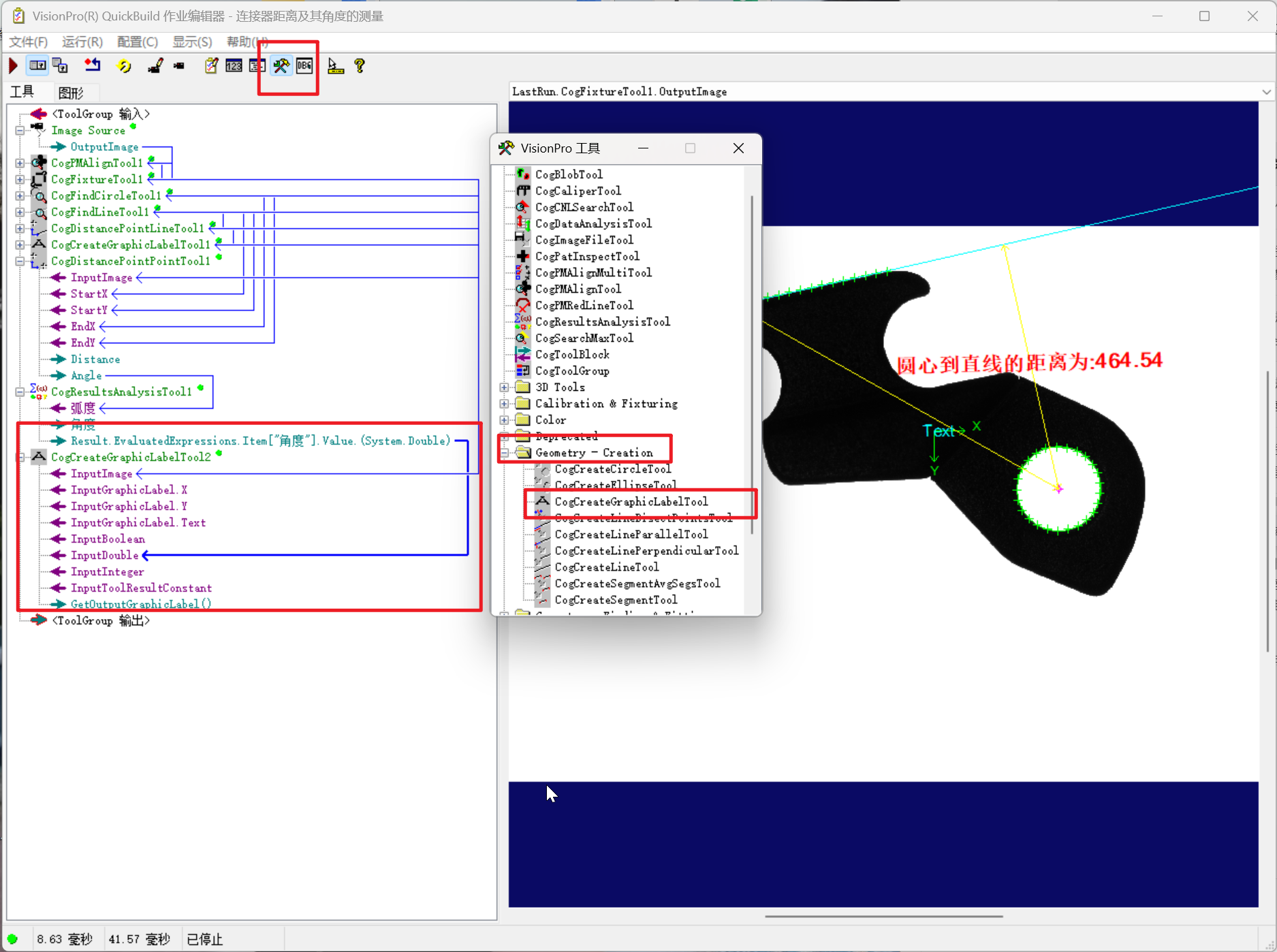Viewport: 1277px width, 952px height.
Task: Click the green status indicator in status bar
Action: [12, 939]
